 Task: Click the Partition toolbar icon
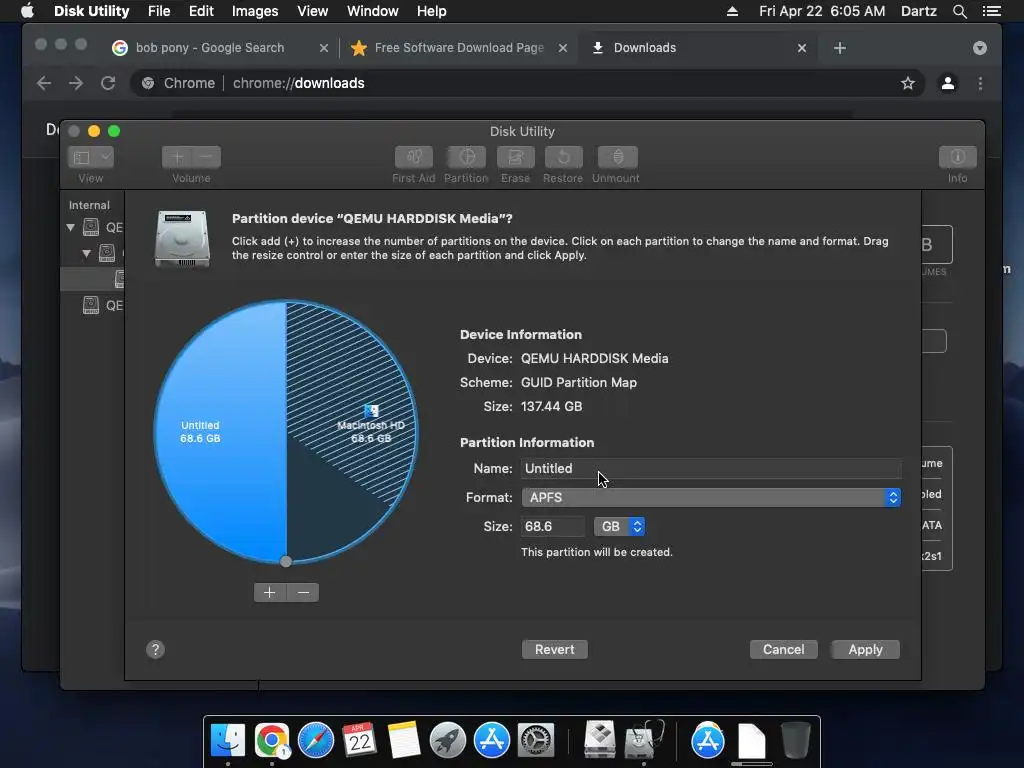click(x=466, y=157)
